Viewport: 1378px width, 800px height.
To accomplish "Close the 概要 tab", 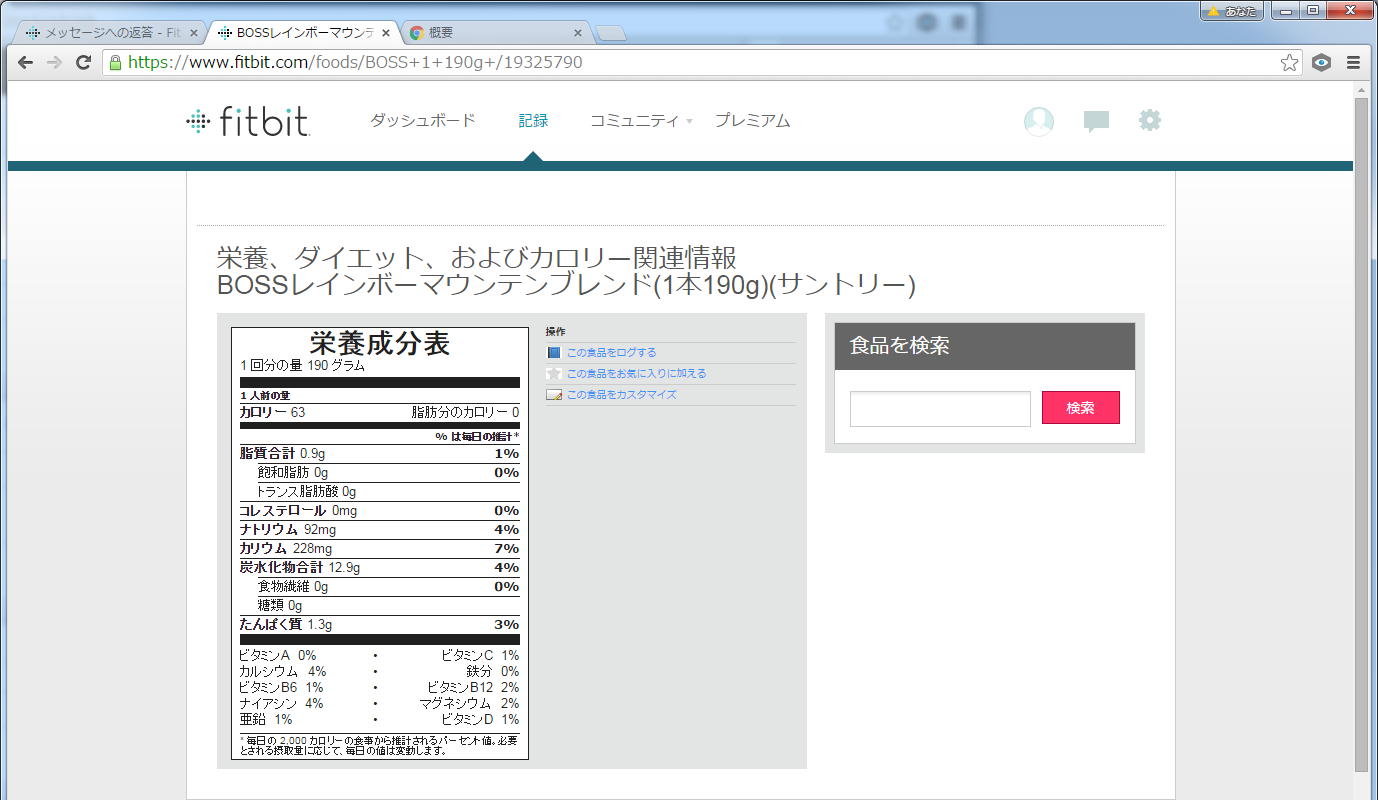I will click(577, 33).
